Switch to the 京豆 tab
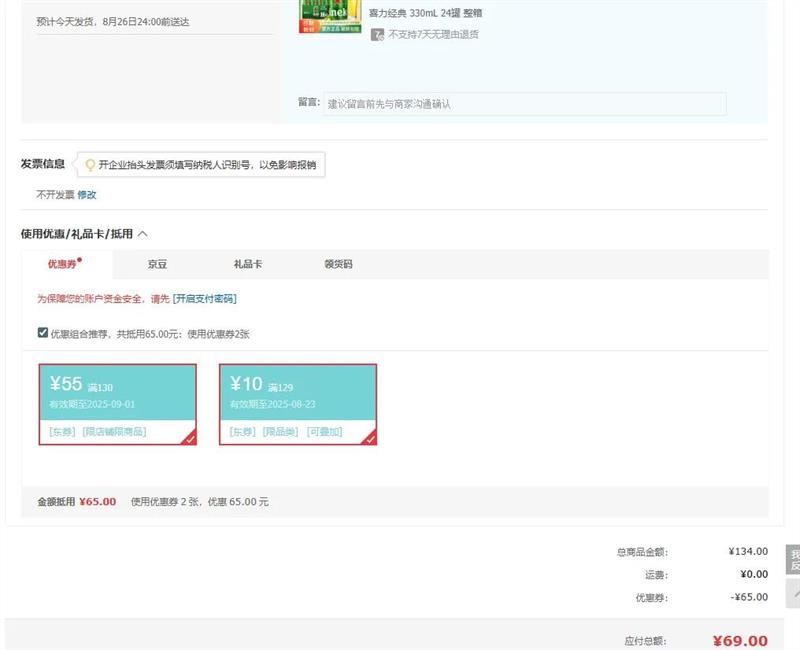This screenshot has height=650, width=800. click(157, 265)
